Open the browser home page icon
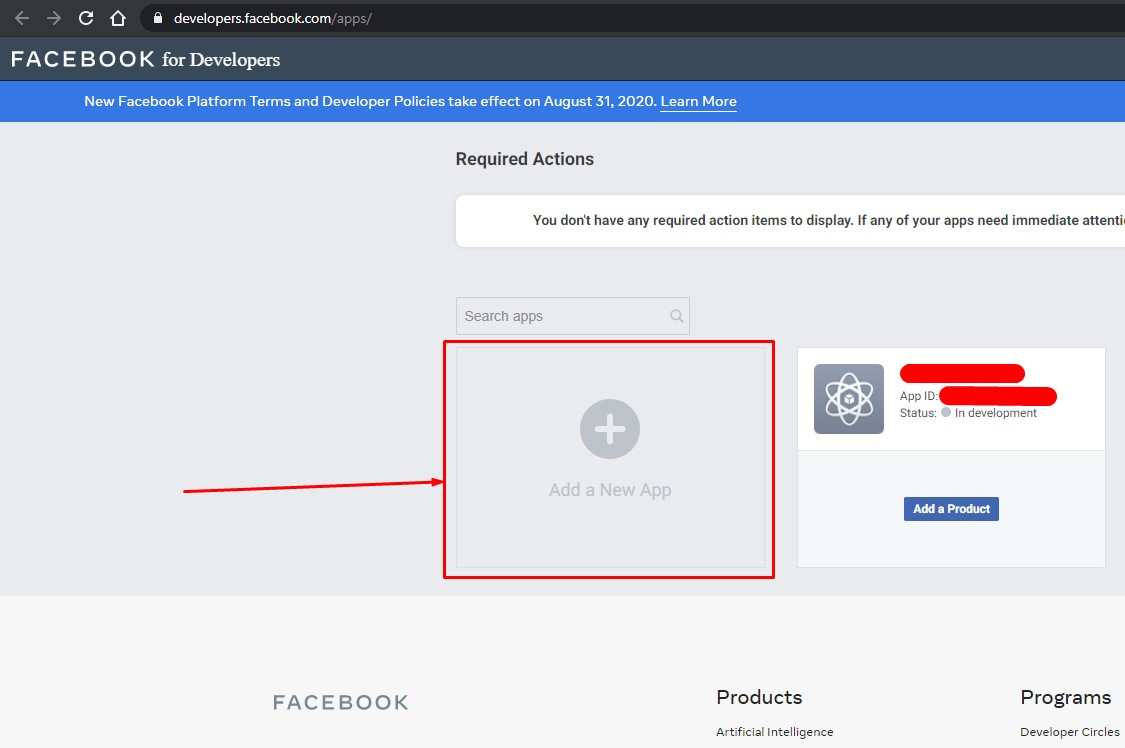 click(118, 19)
